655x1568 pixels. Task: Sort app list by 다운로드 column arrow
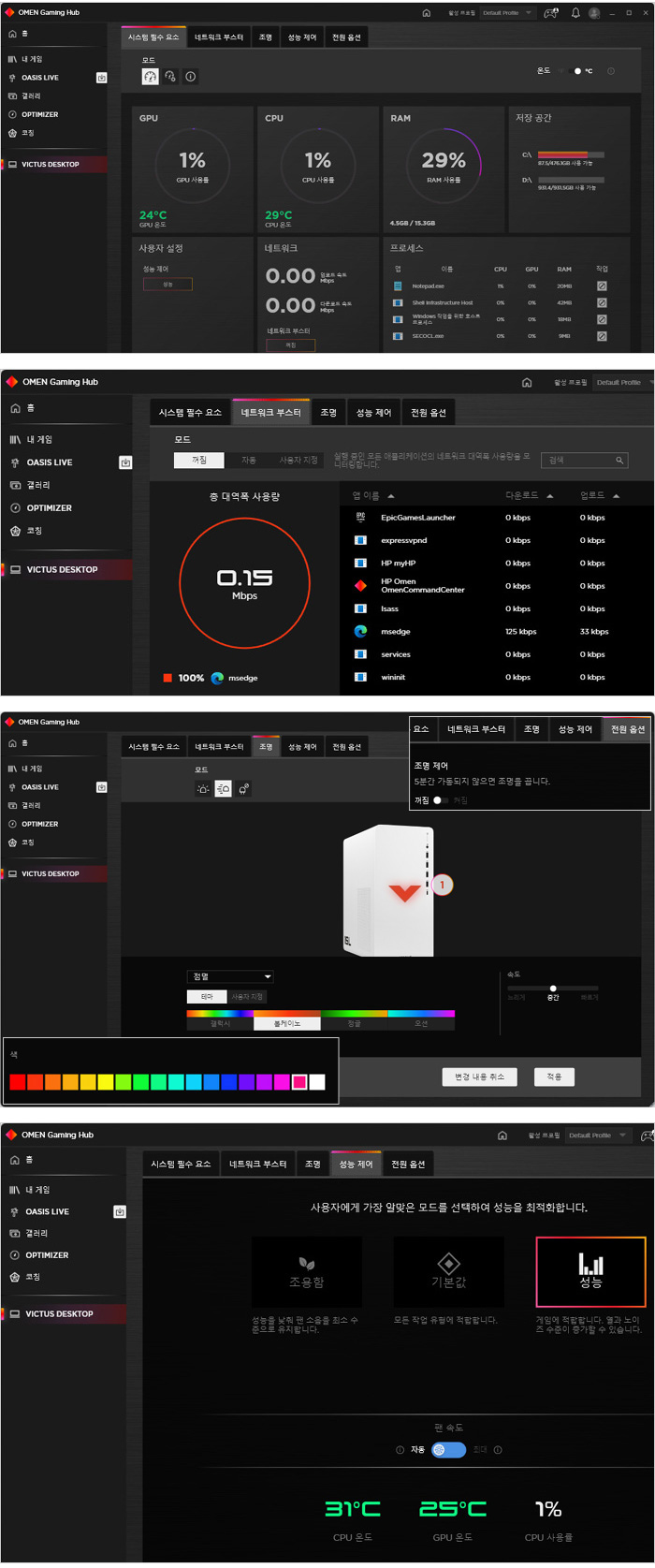550,496
